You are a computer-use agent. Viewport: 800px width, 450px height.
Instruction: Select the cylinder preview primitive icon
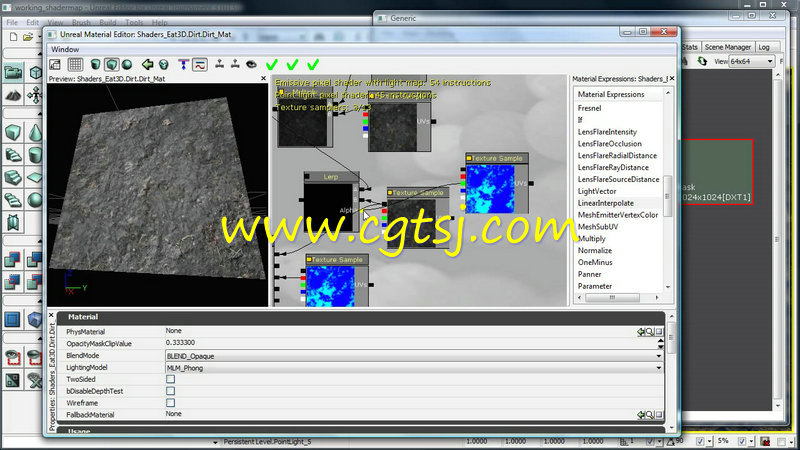tap(95, 65)
